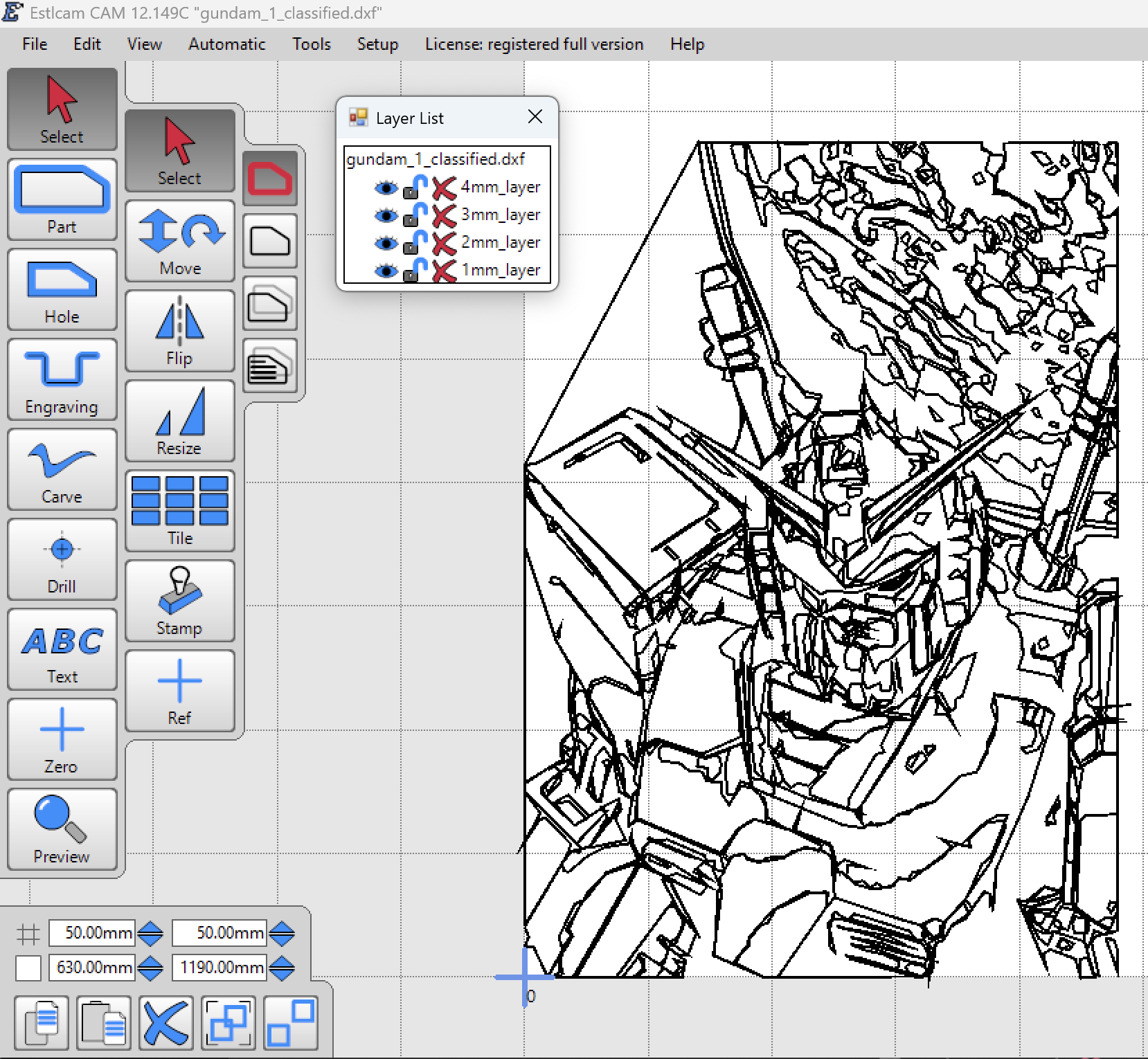This screenshot has width=1148, height=1059.
Task: Unlock the 3mm_layer padlock
Action: [415, 215]
